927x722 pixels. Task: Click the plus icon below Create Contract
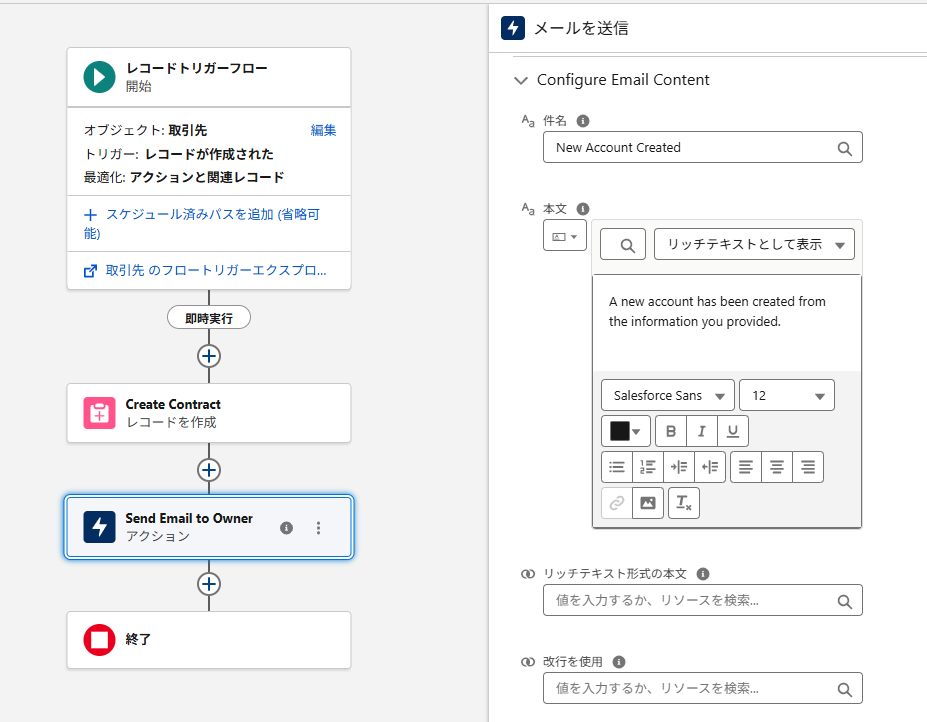click(209, 470)
